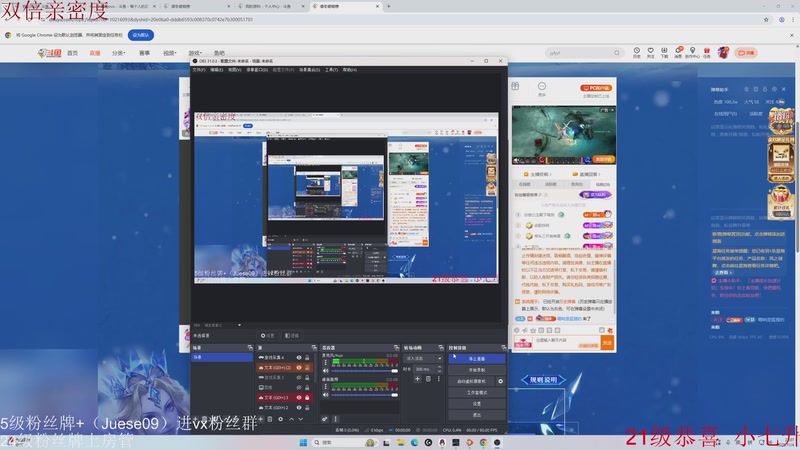The height and width of the screenshot is (450, 800).
Task: Increase transition duration with up arrow
Action: (x=439, y=367)
